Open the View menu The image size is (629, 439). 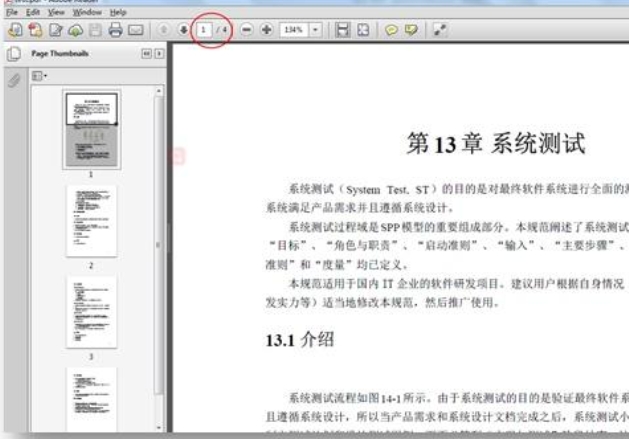coord(56,12)
